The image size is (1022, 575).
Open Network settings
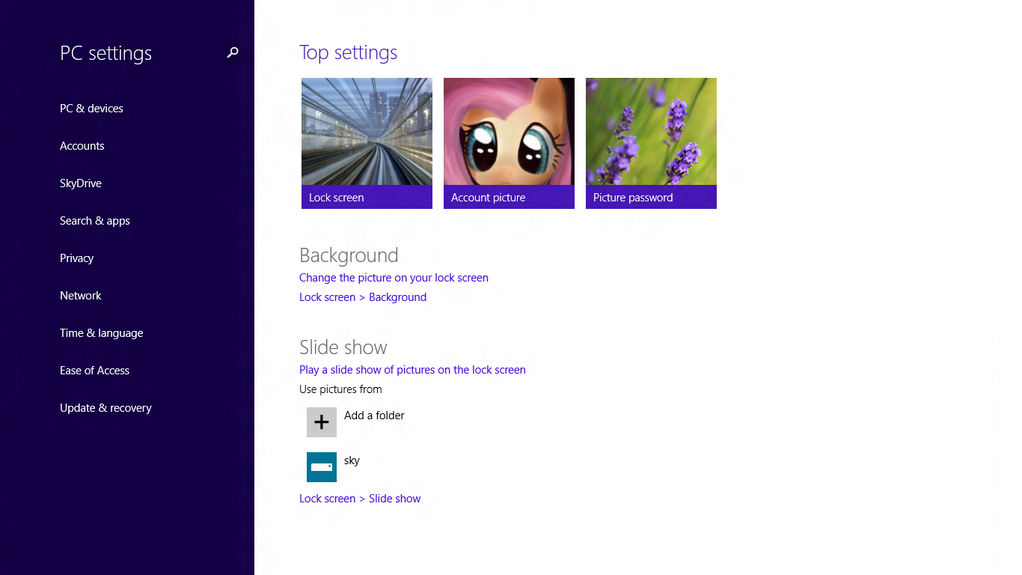pos(81,295)
